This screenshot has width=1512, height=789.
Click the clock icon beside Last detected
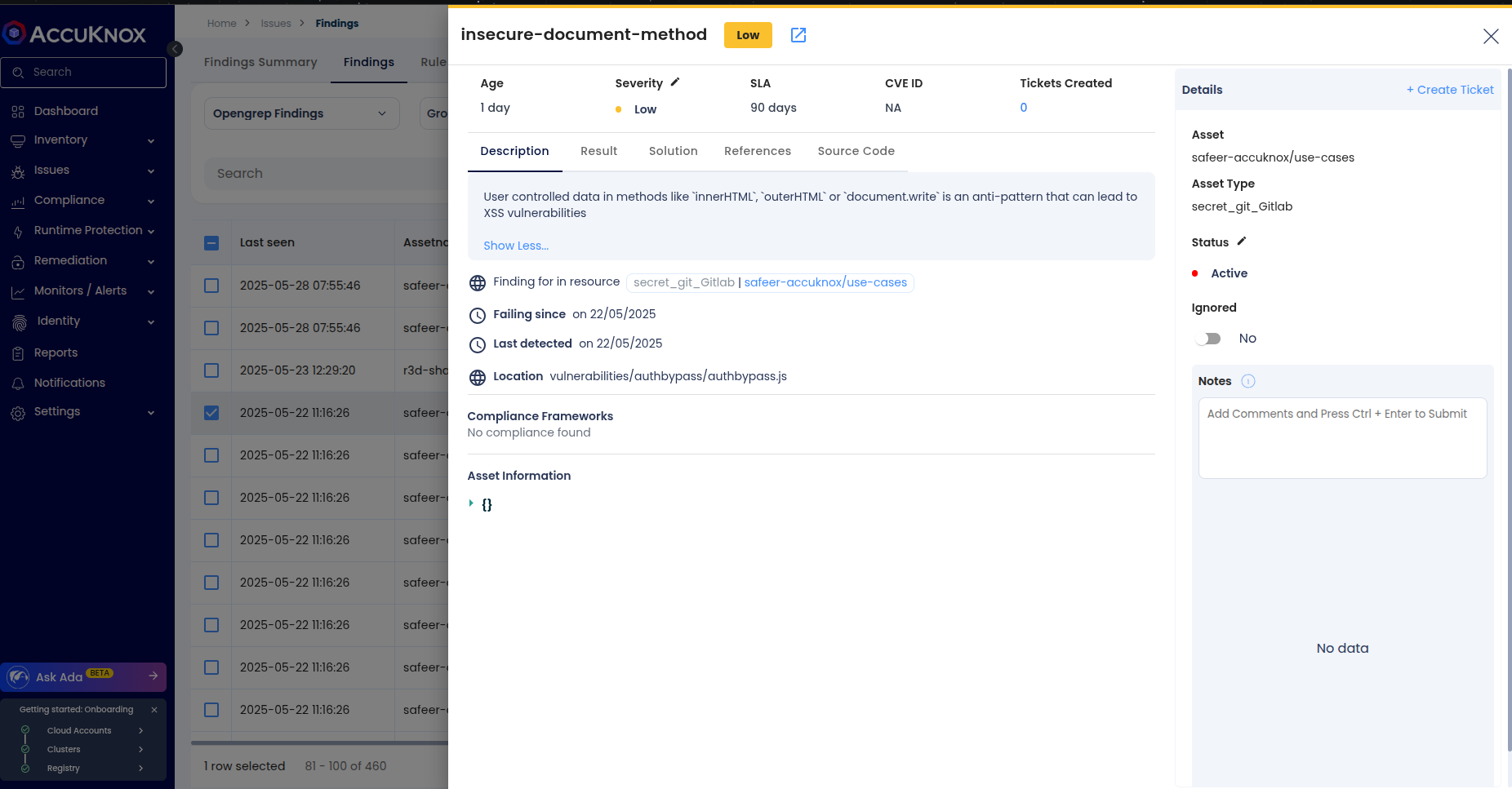coord(478,345)
